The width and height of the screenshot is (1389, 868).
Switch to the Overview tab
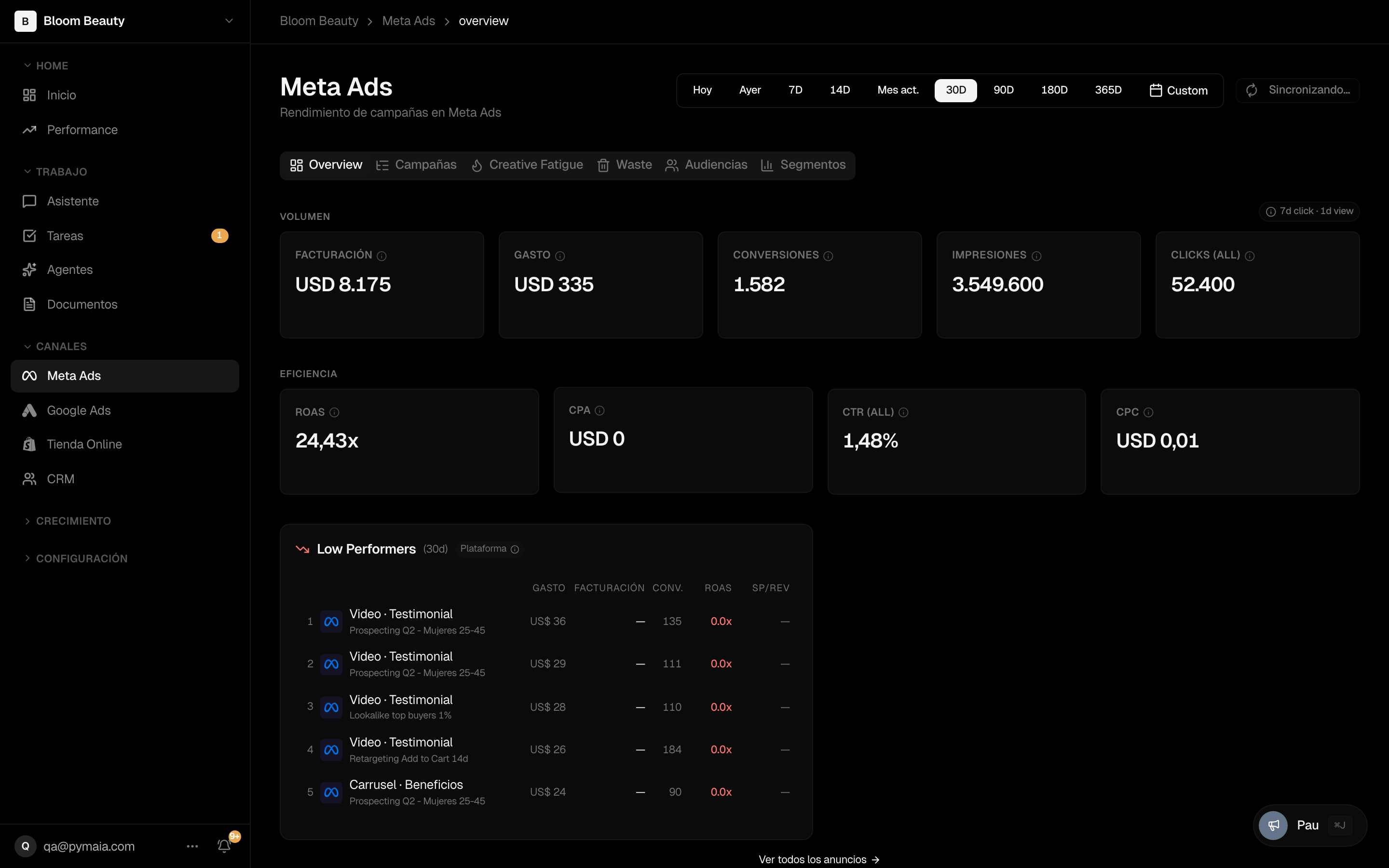[326, 165]
